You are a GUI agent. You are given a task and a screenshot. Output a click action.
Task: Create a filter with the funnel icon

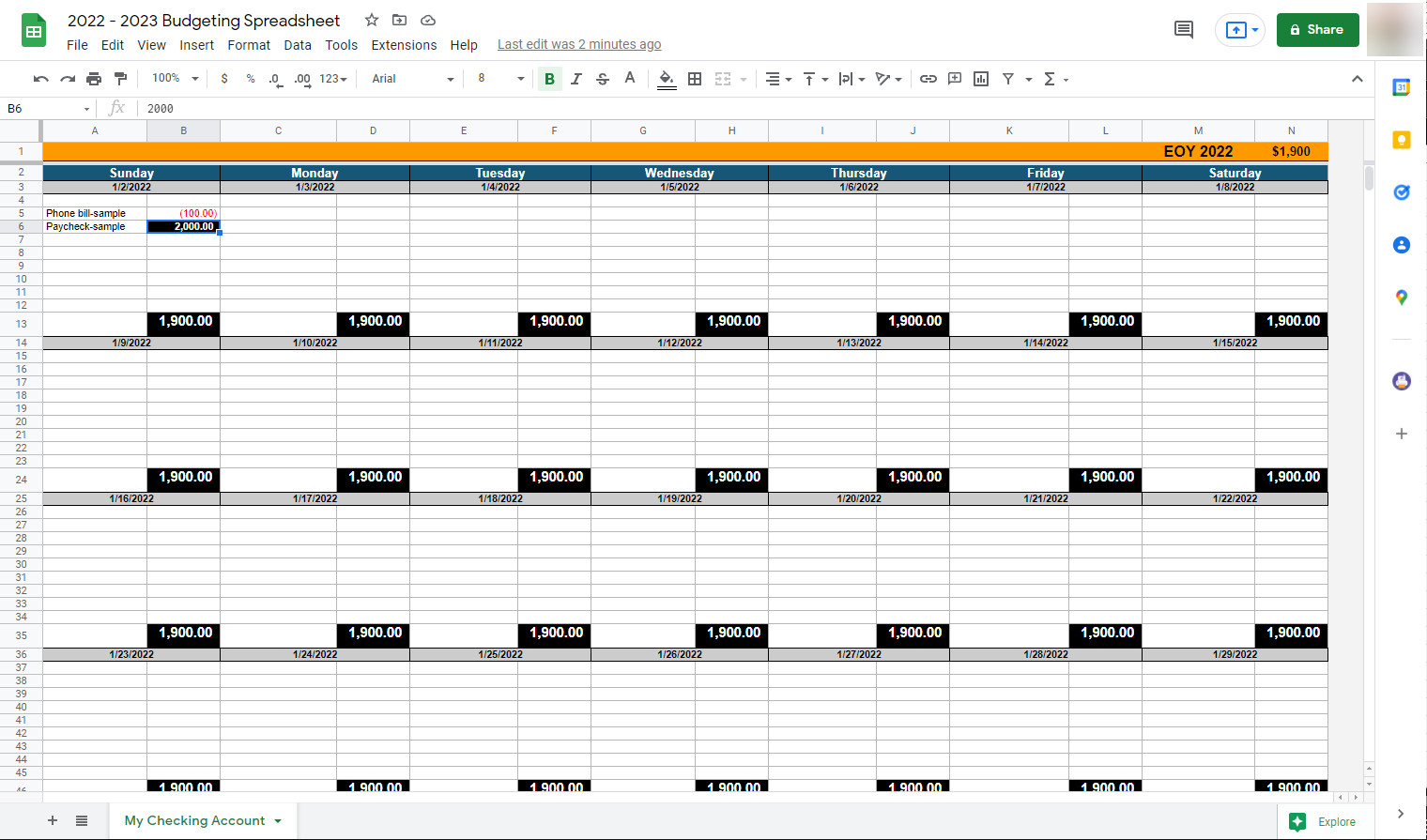click(1008, 79)
